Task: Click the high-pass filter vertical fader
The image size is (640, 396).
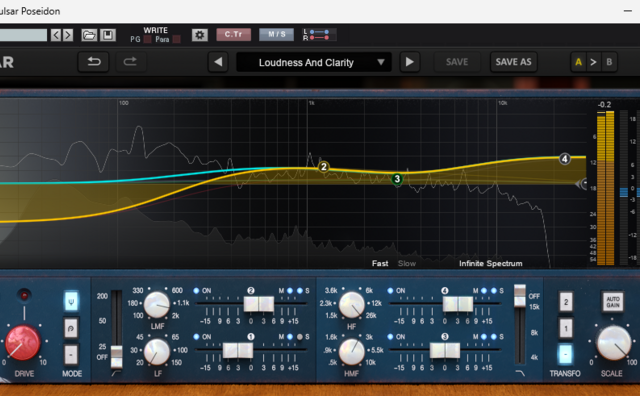Action: tap(116, 356)
